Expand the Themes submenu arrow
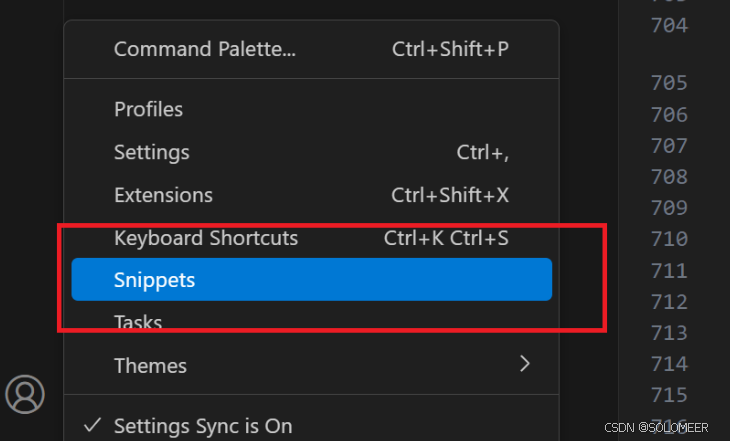 524,365
